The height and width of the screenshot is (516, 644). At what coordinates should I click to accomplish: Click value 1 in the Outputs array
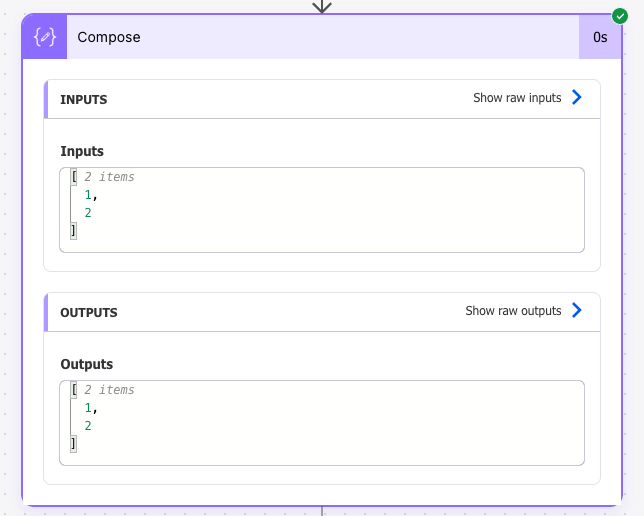click(88, 408)
